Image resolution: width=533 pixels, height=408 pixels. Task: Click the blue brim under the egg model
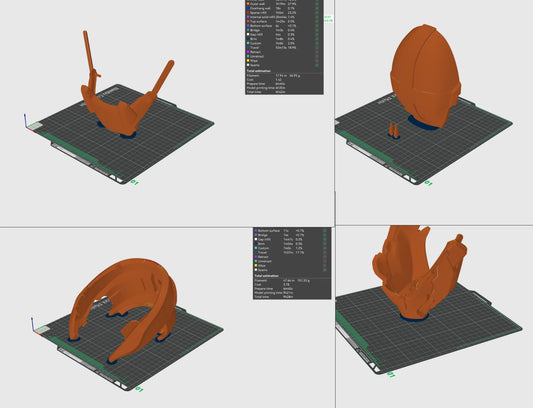click(422, 124)
